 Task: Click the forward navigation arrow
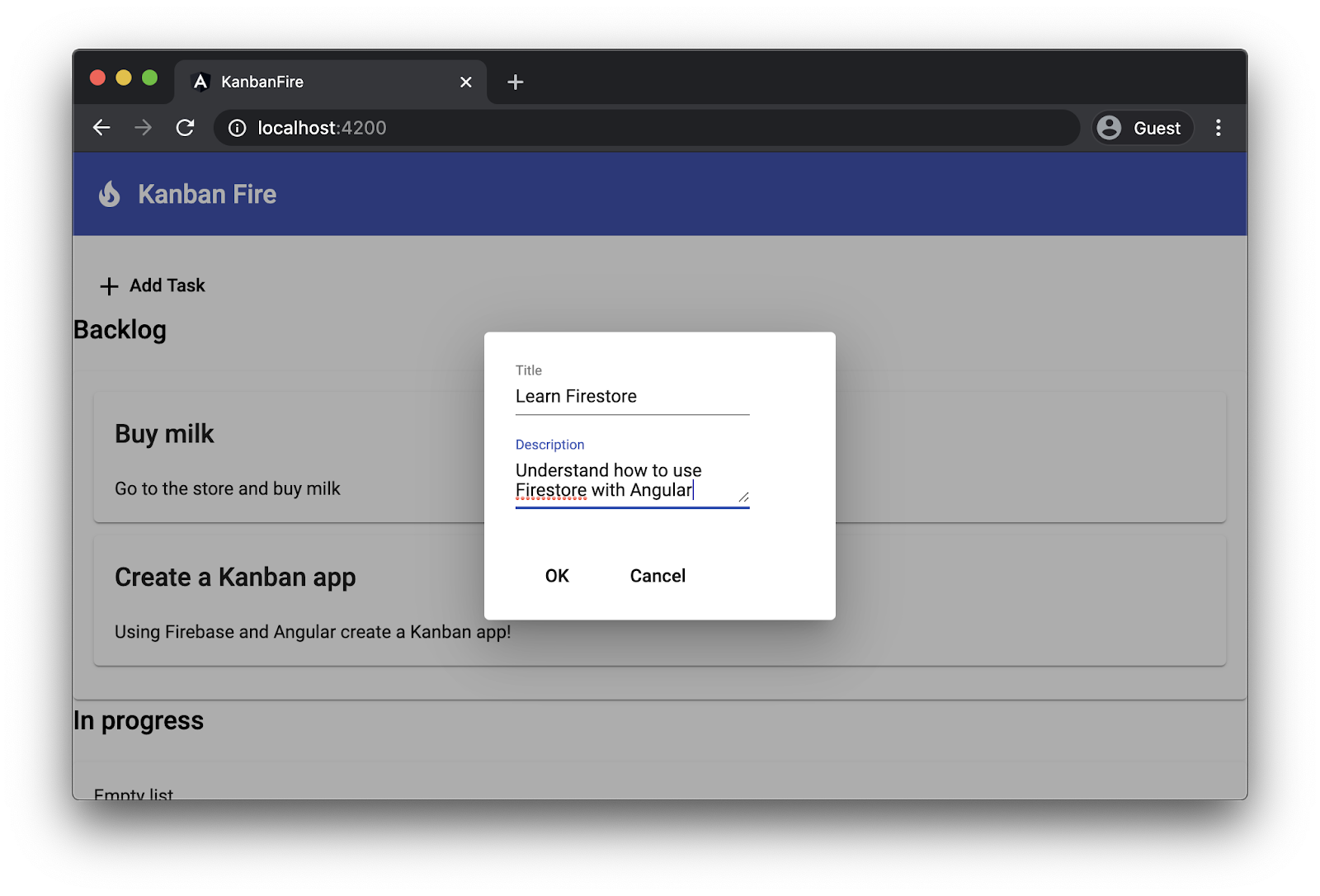[x=143, y=128]
